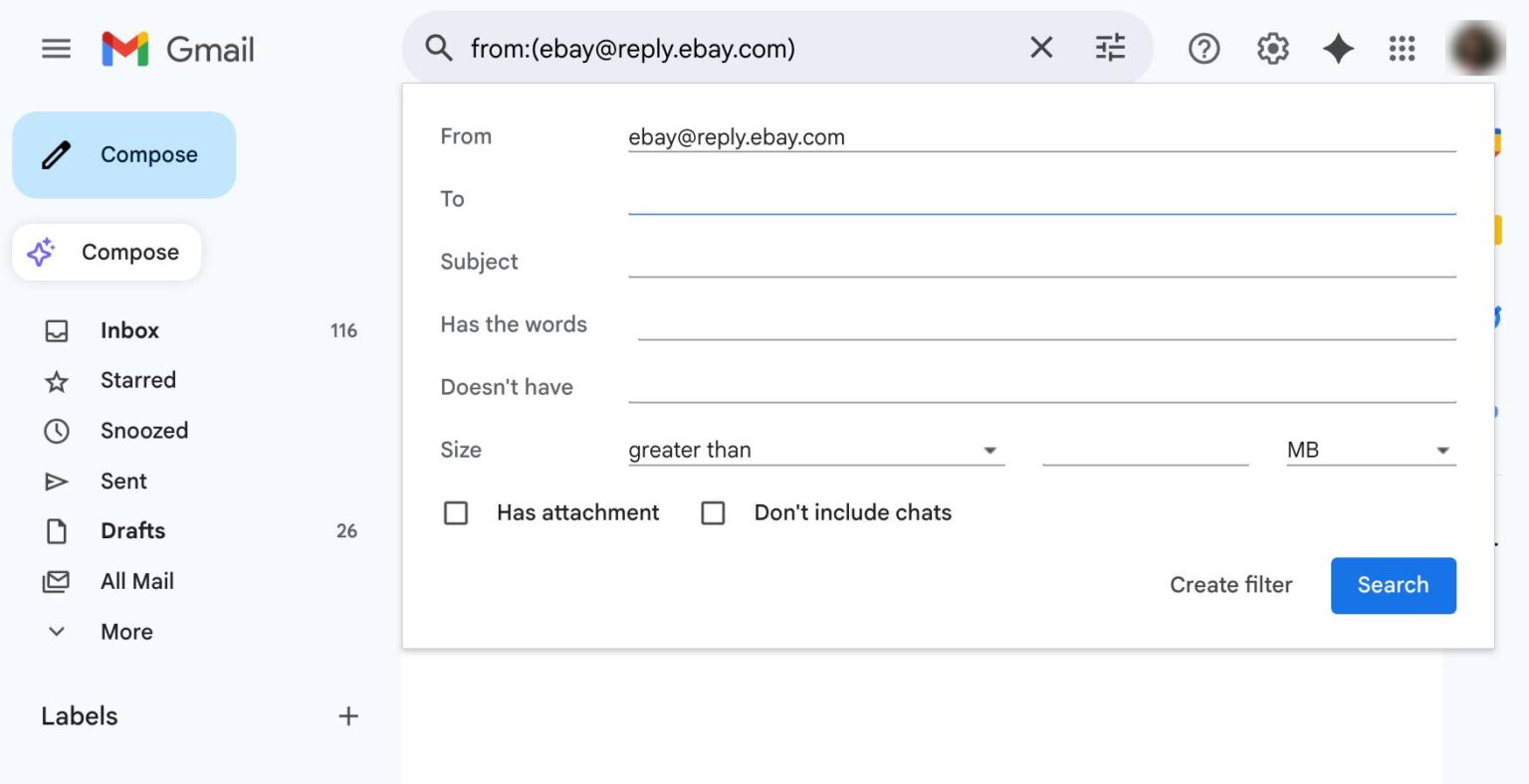
Task: Open the Support help icon
Action: [x=1203, y=48]
